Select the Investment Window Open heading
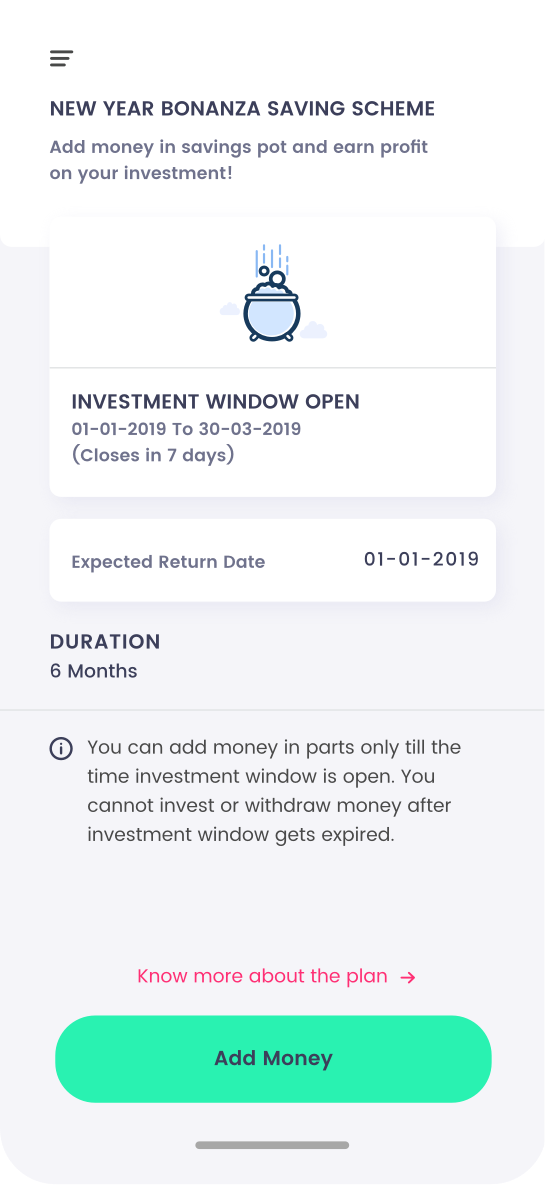The width and height of the screenshot is (546, 1186). click(x=216, y=402)
